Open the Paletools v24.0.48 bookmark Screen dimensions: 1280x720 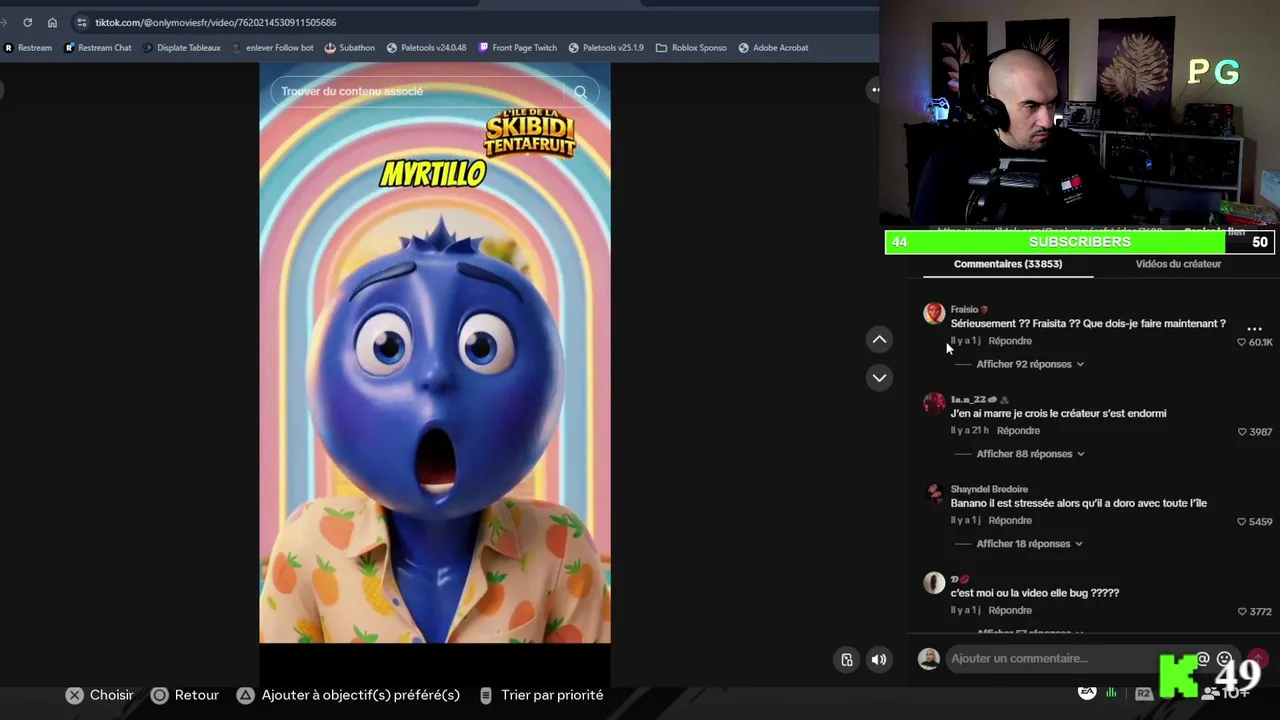pos(426,47)
